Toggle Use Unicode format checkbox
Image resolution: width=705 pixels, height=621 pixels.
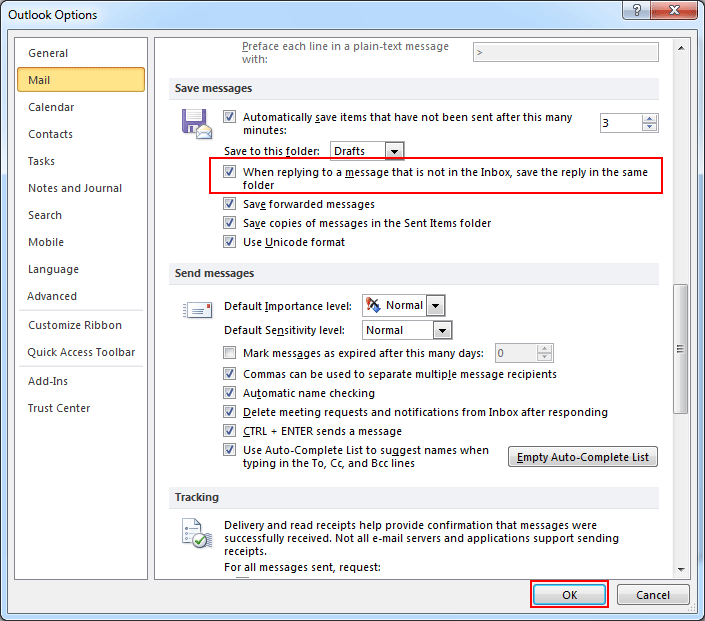(x=229, y=241)
